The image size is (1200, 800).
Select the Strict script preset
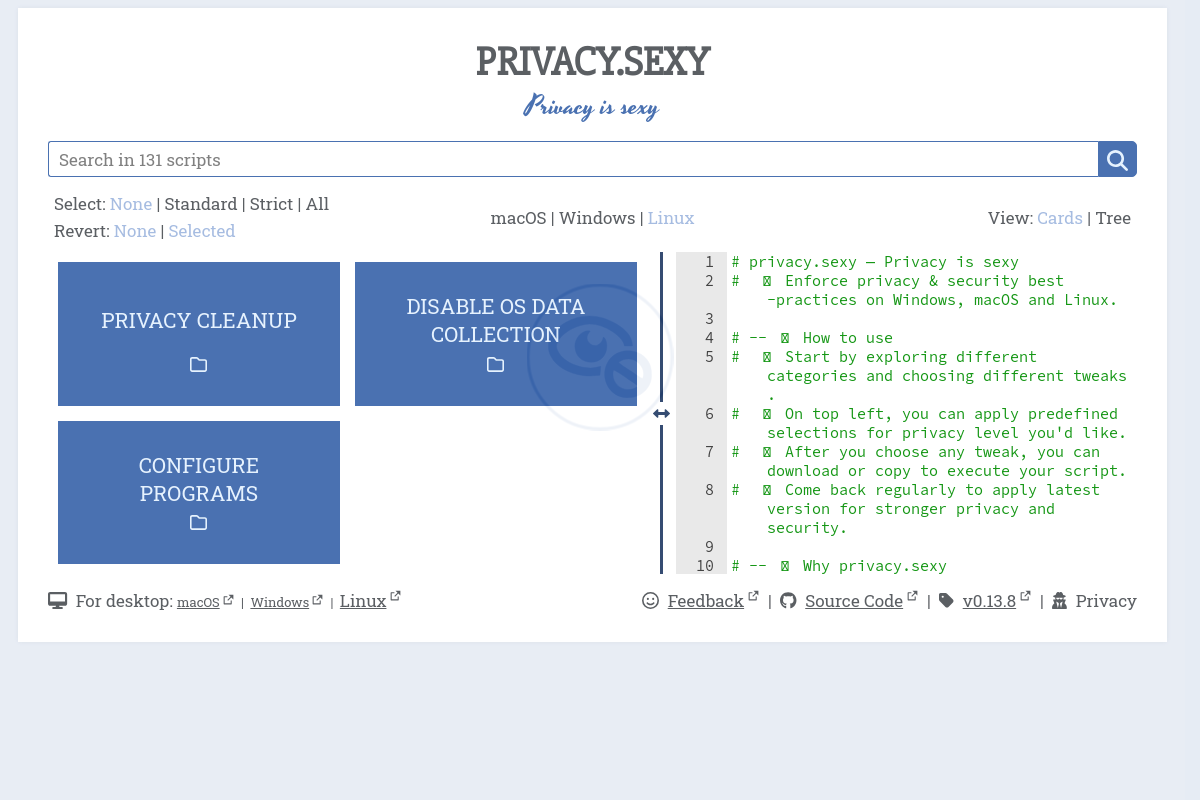[271, 204]
